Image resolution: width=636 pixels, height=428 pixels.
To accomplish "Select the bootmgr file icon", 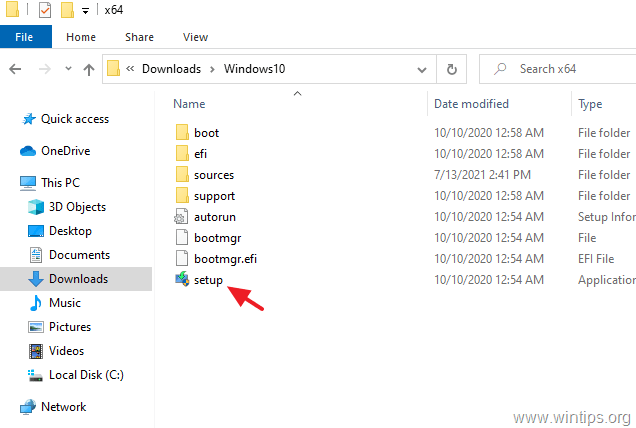I will pyautogui.click(x=182, y=238).
